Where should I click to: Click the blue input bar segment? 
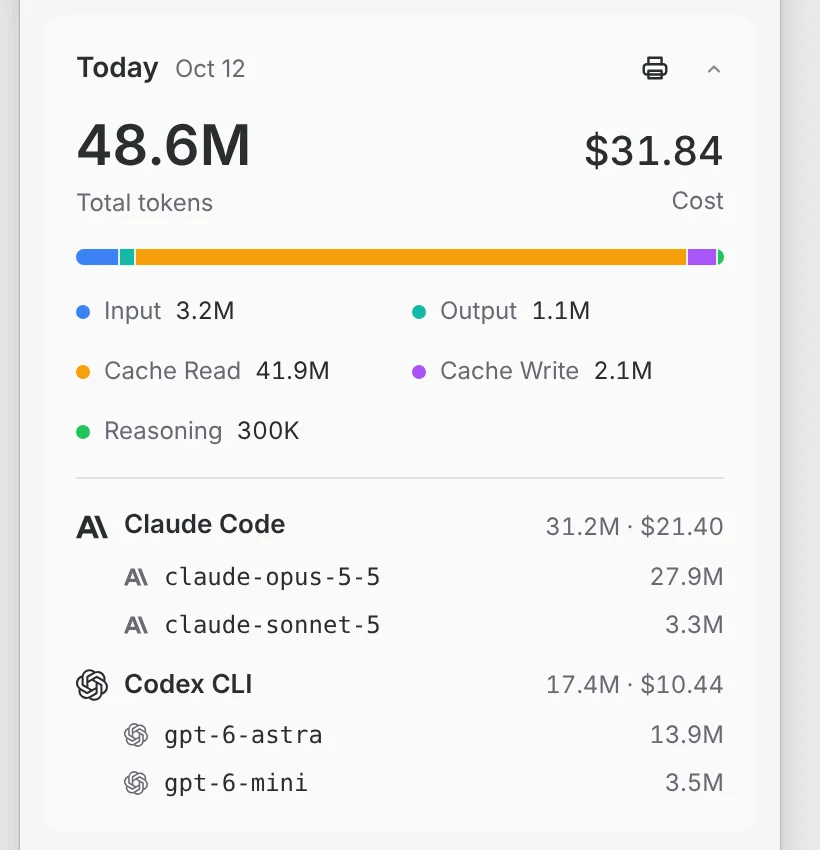(x=97, y=257)
